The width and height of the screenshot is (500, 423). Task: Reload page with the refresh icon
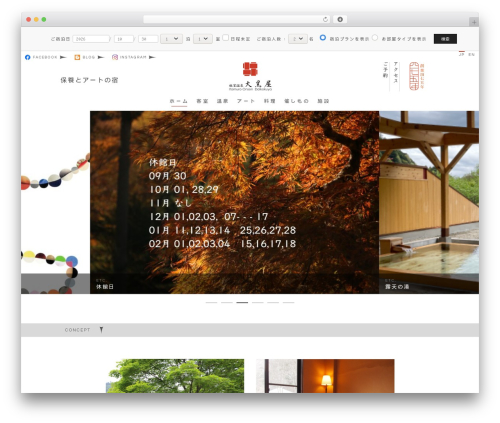(x=325, y=19)
